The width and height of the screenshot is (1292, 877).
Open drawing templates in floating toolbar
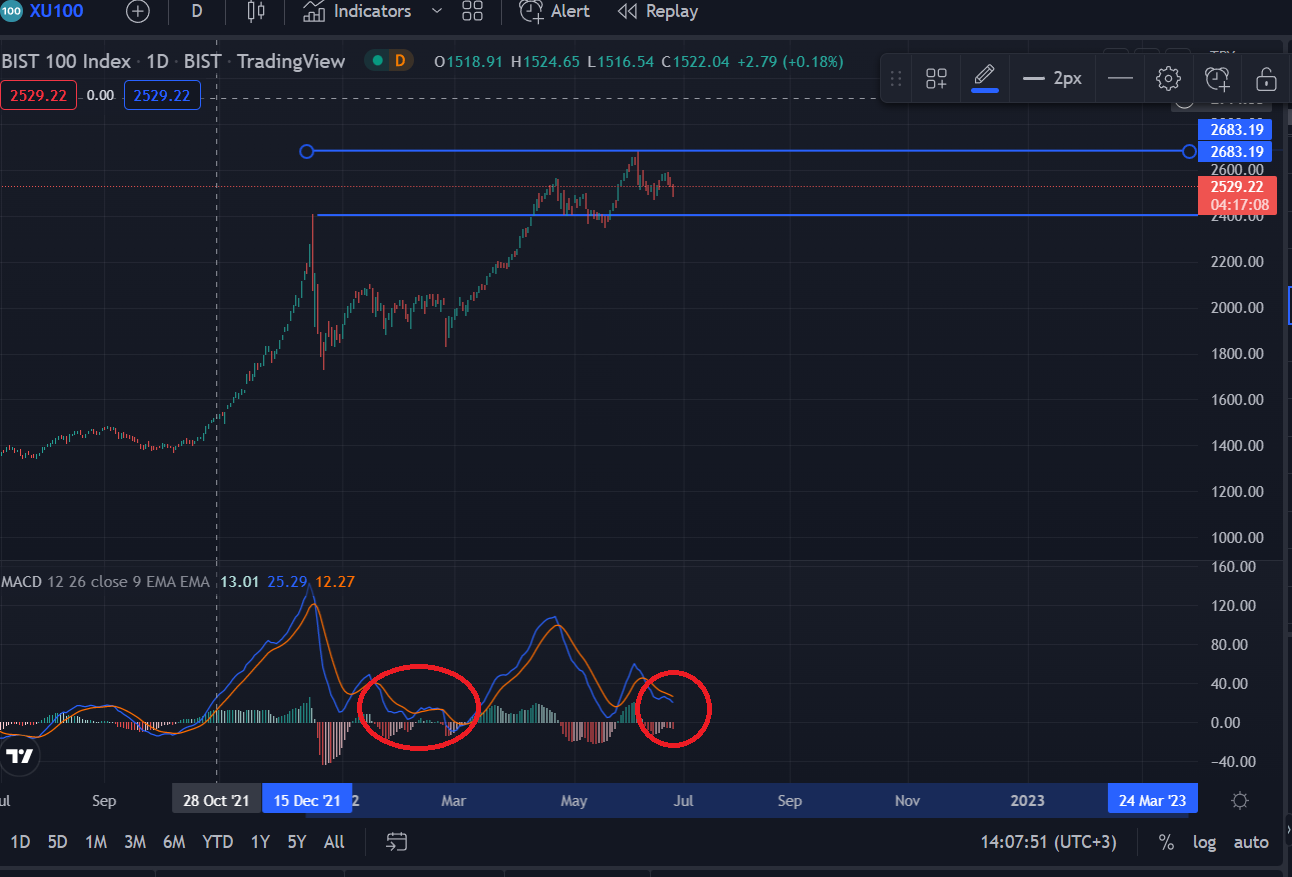pyautogui.click(x=936, y=78)
